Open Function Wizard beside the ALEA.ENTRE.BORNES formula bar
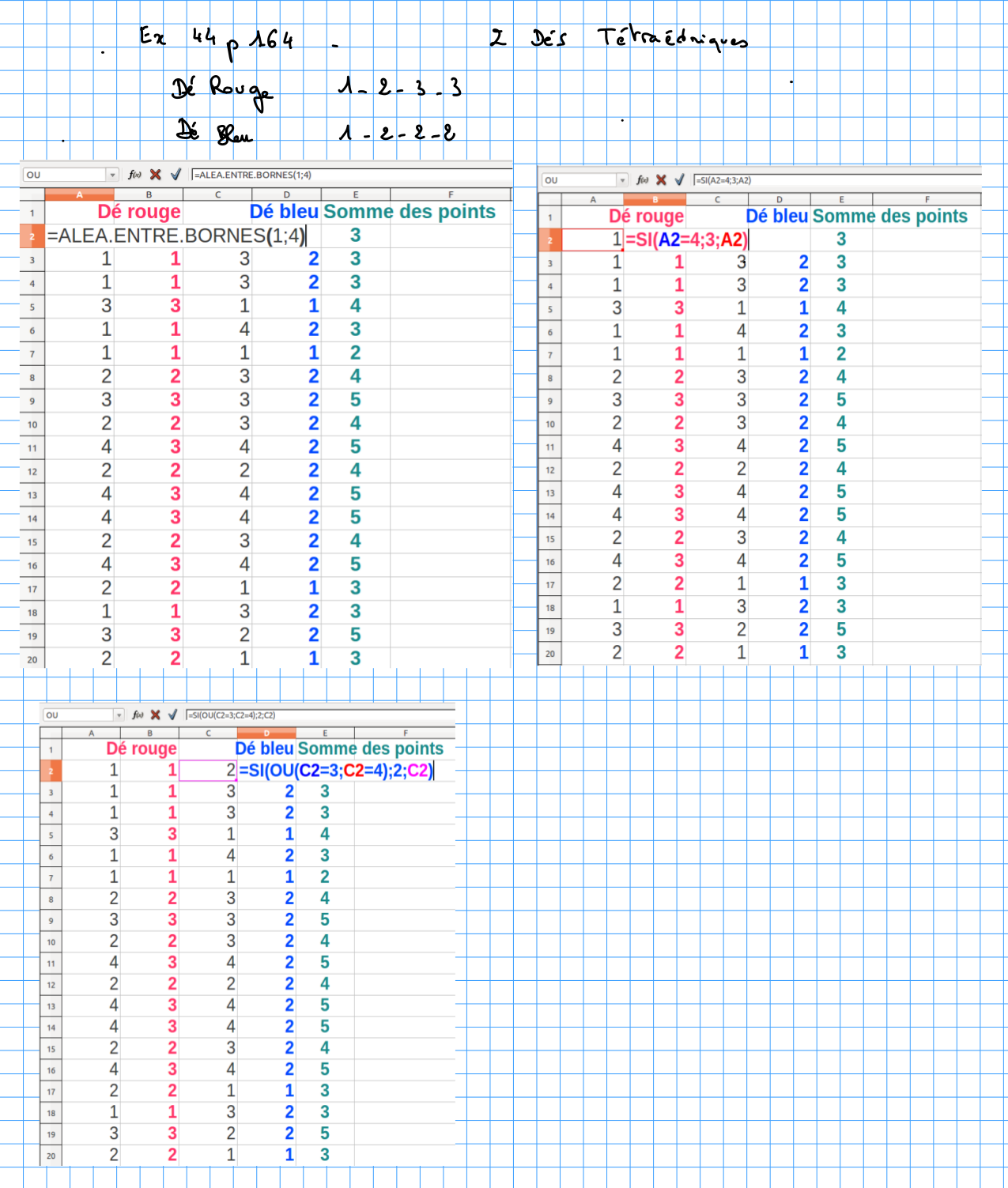 [135, 175]
